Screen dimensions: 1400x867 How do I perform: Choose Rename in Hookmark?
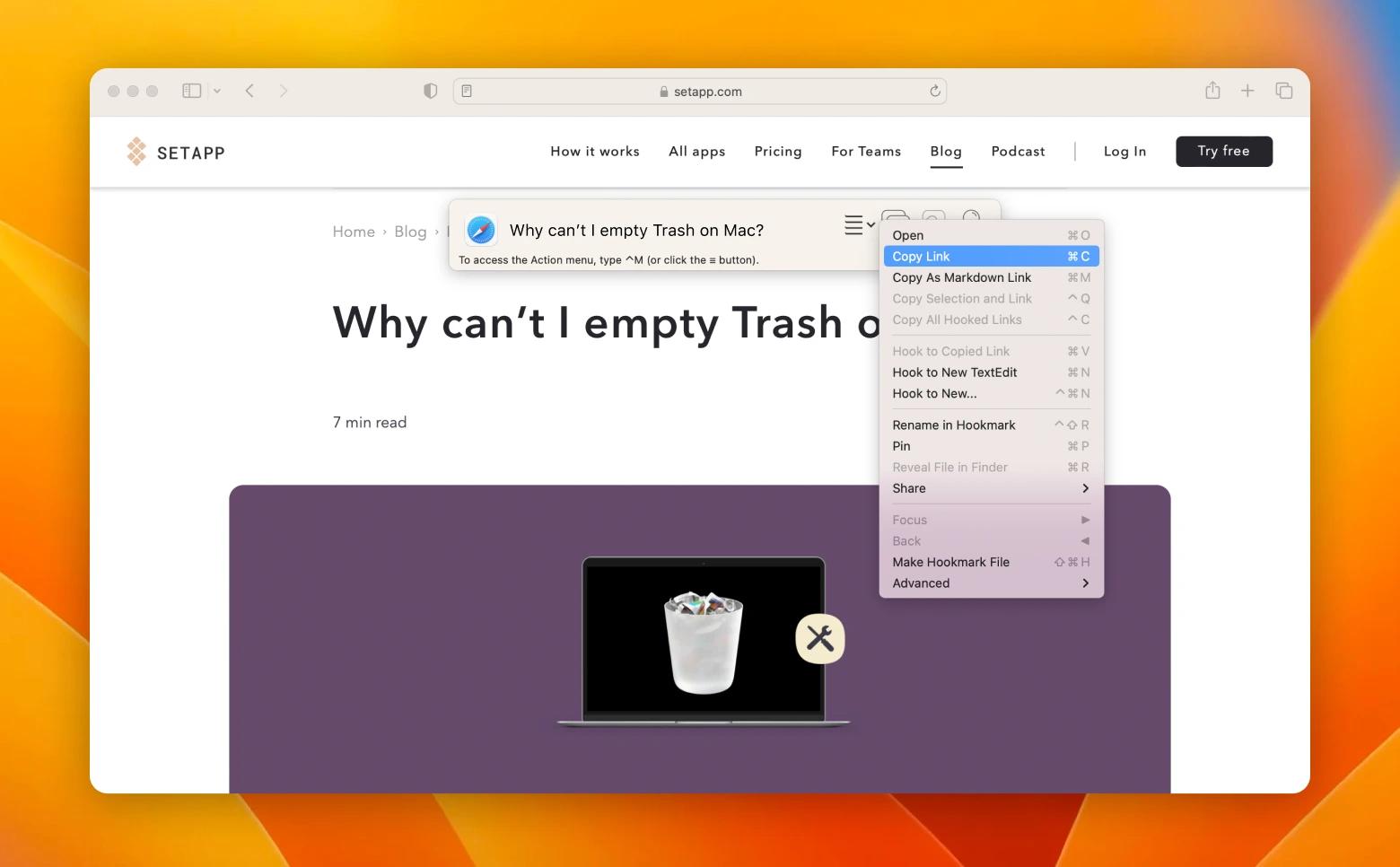[991, 425]
